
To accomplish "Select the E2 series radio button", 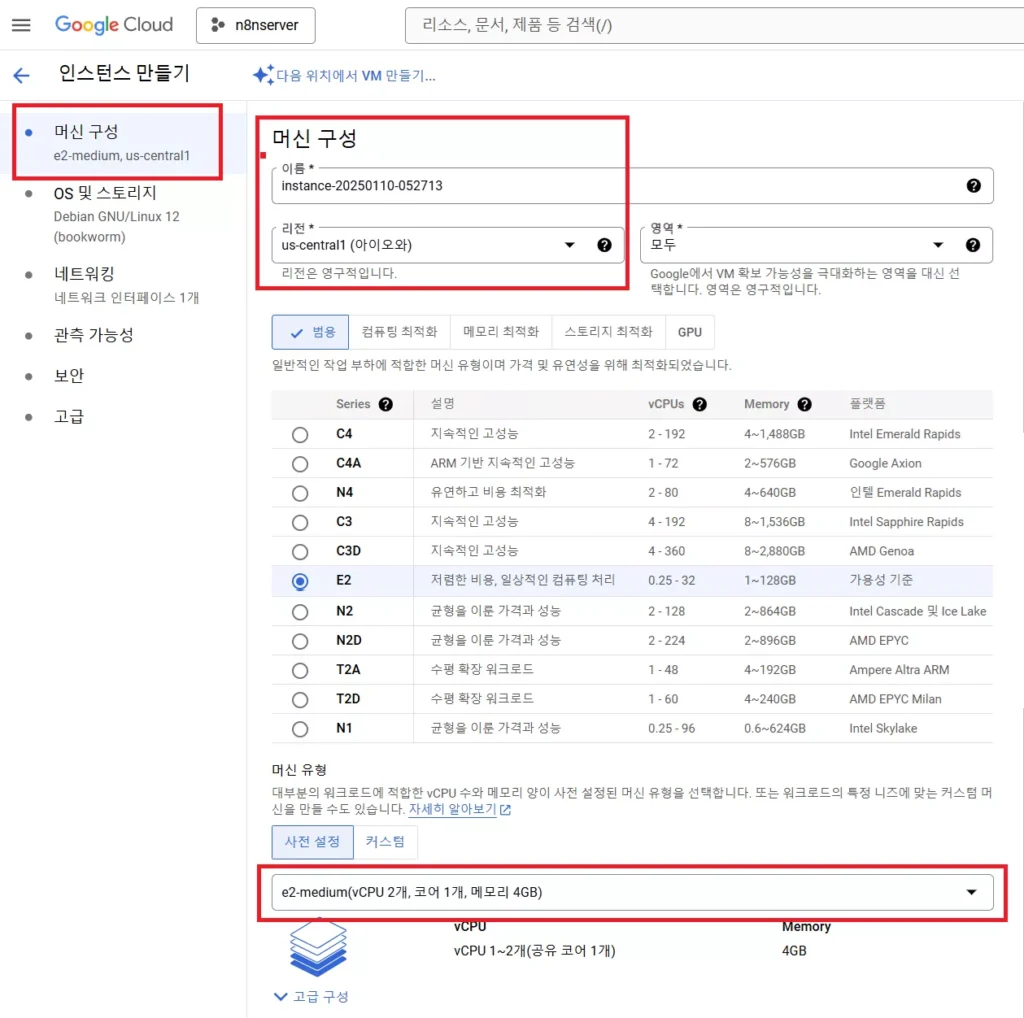I will [300, 581].
